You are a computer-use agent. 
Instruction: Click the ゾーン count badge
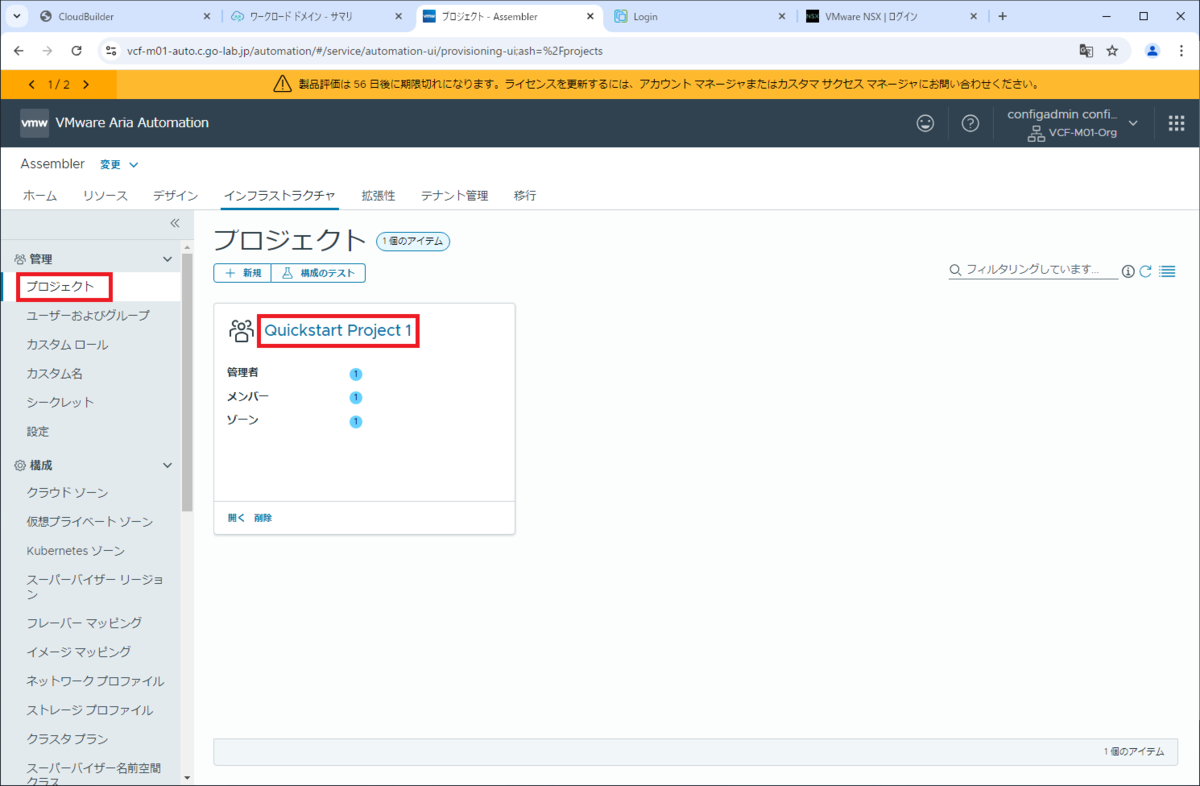point(355,421)
